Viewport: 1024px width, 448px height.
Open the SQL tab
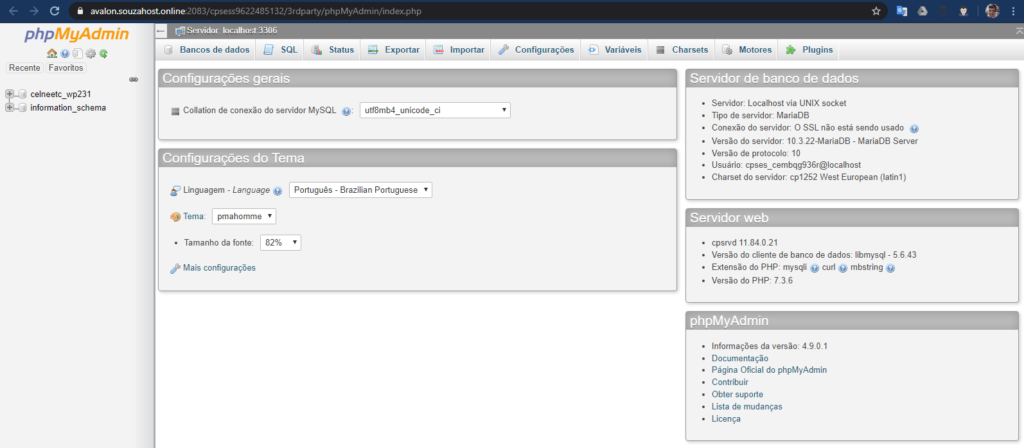(281, 50)
